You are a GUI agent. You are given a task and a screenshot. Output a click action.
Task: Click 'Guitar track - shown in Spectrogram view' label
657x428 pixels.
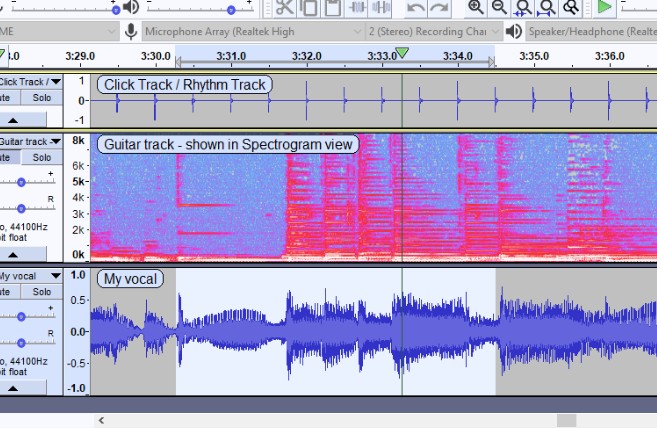click(228, 144)
